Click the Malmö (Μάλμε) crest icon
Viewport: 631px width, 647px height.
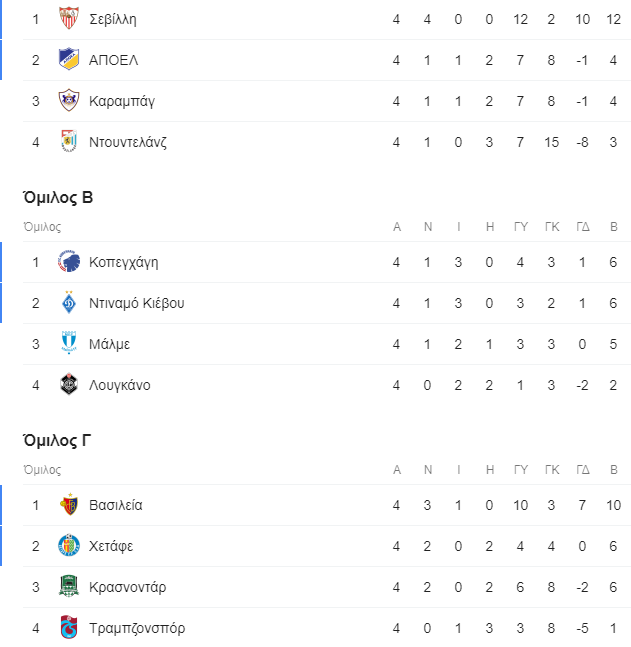pos(69,343)
